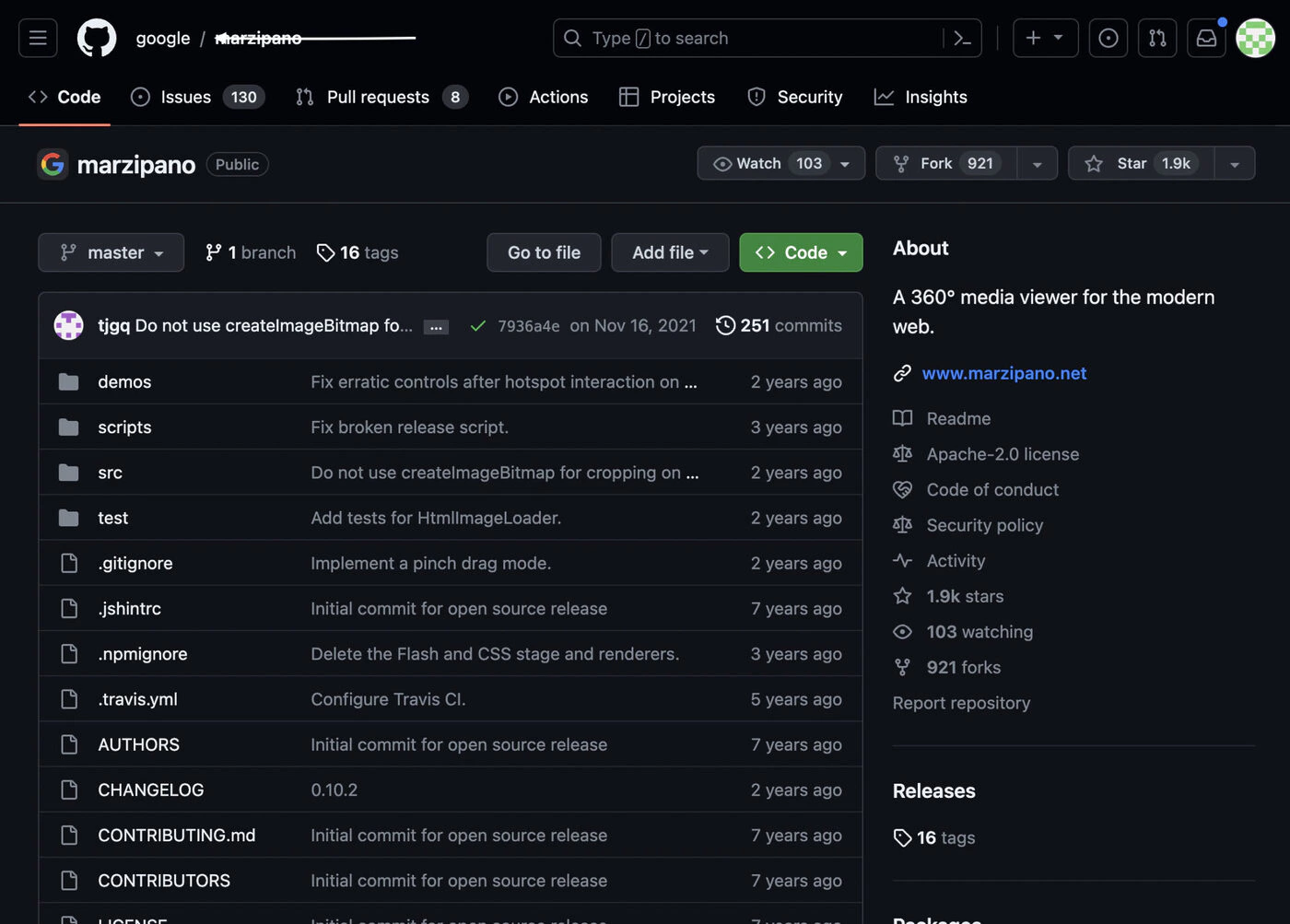Expand the Add file dropdown
Image resolution: width=1290 pixels, height=924 pixels.
pos(670,252)
